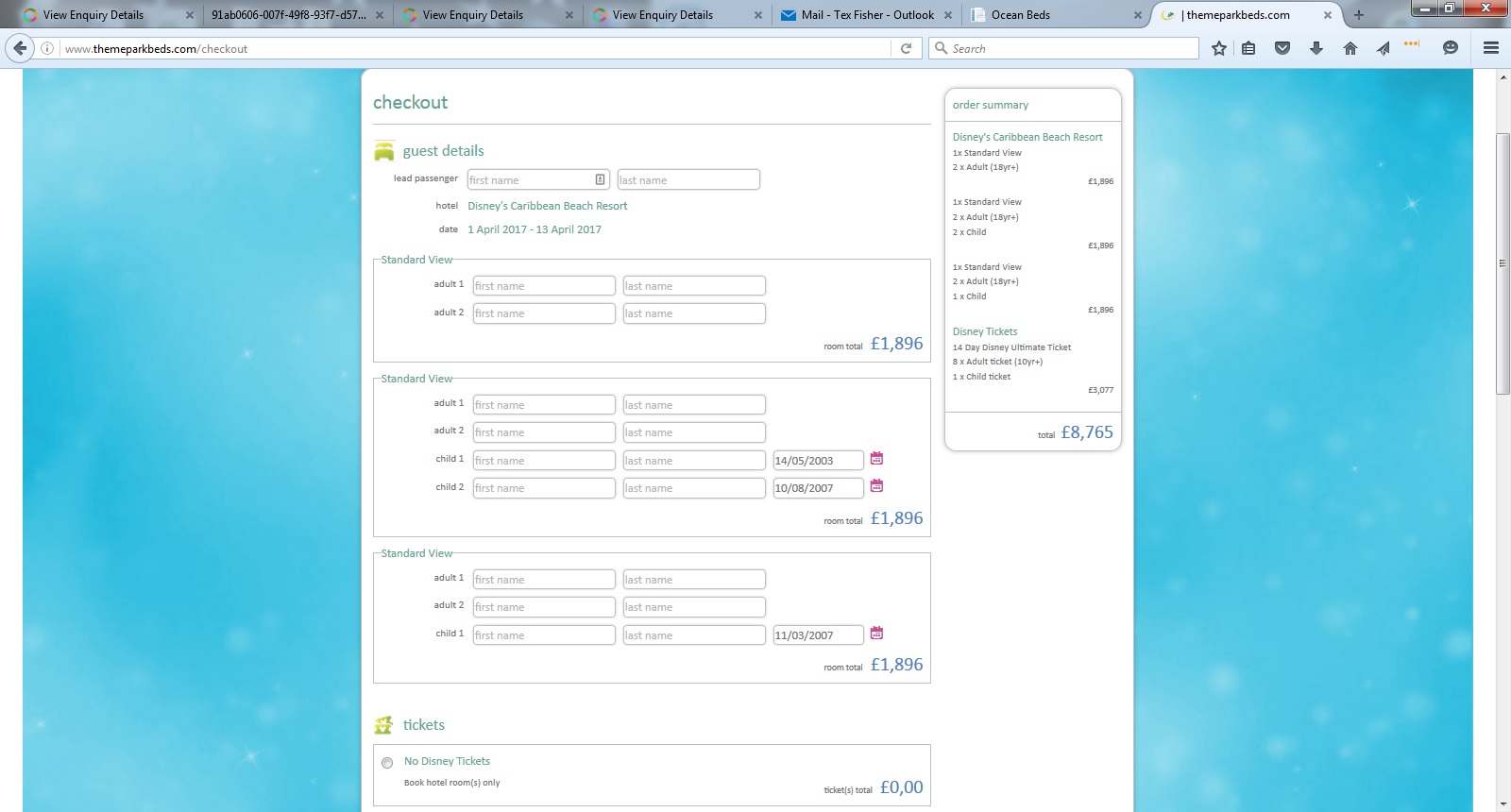Click the lead passenger label
1511x812 pixels.
pos(426,178)
